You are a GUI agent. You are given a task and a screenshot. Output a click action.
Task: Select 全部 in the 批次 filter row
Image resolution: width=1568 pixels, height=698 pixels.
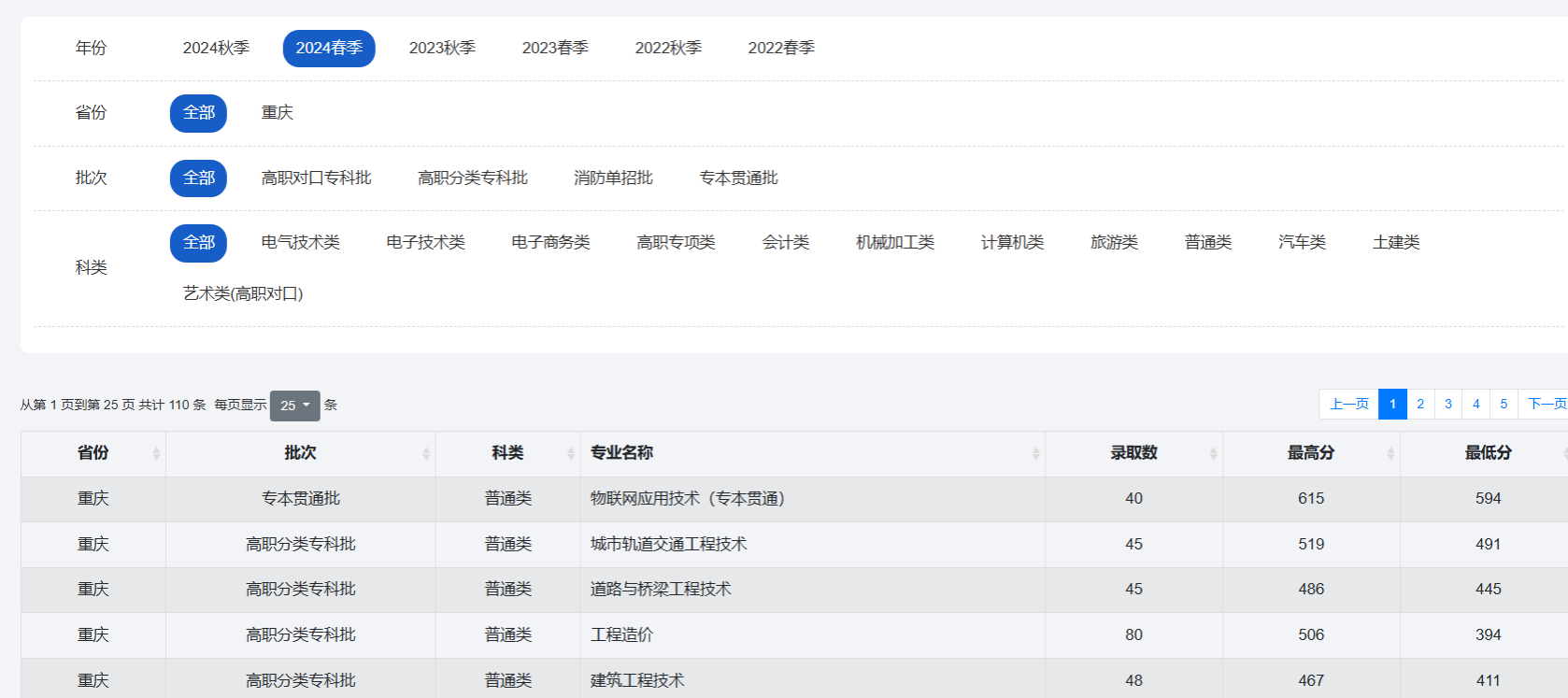coord(198,178)
